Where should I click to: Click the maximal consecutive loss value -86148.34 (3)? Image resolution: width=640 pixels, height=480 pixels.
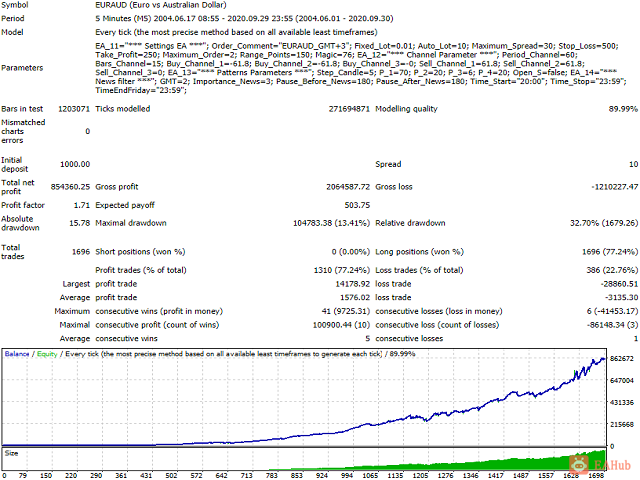click(612, 325)
